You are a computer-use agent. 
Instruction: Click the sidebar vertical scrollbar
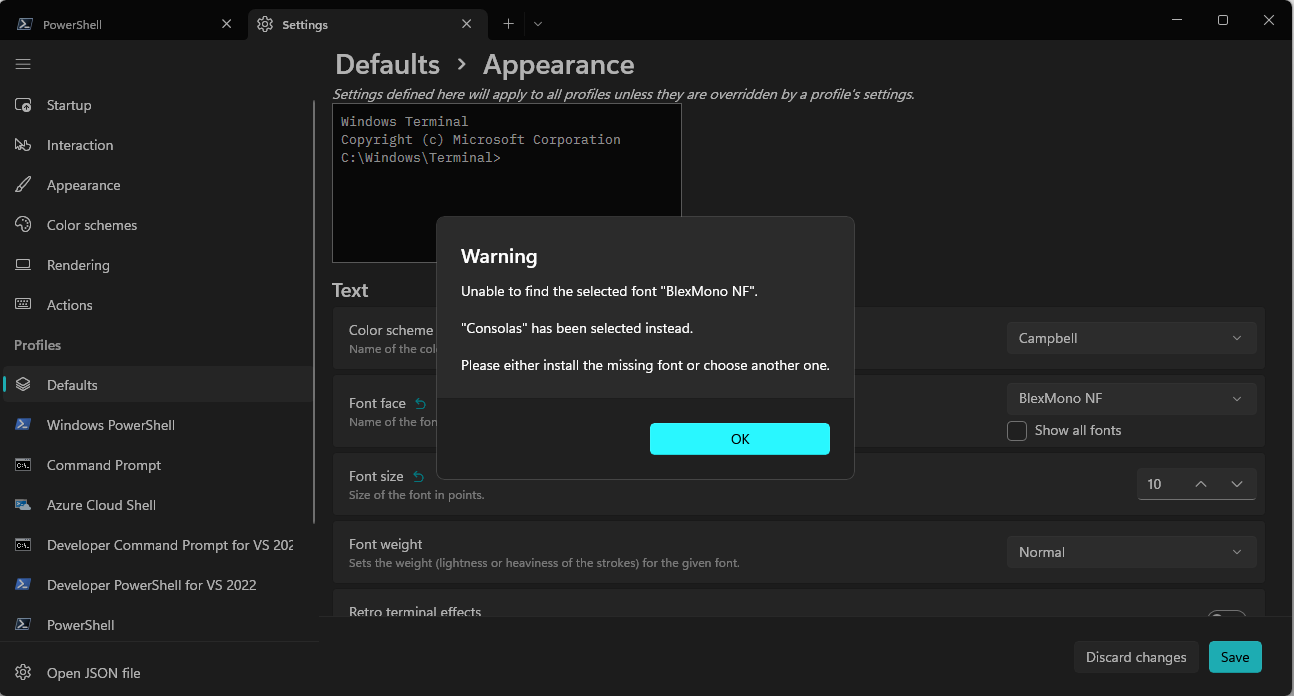315,310
